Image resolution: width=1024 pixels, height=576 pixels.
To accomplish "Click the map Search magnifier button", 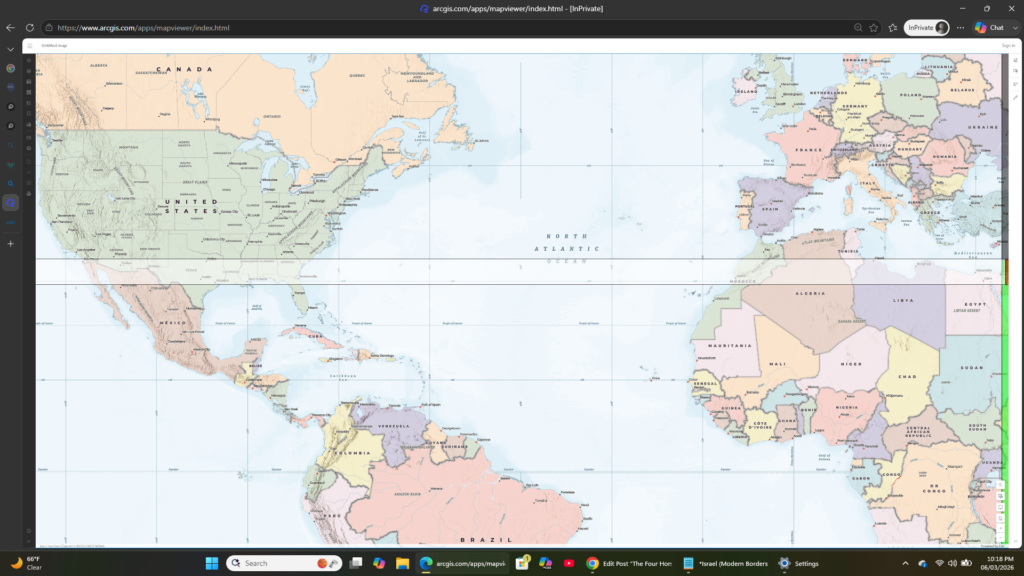I will (1000, 485).
